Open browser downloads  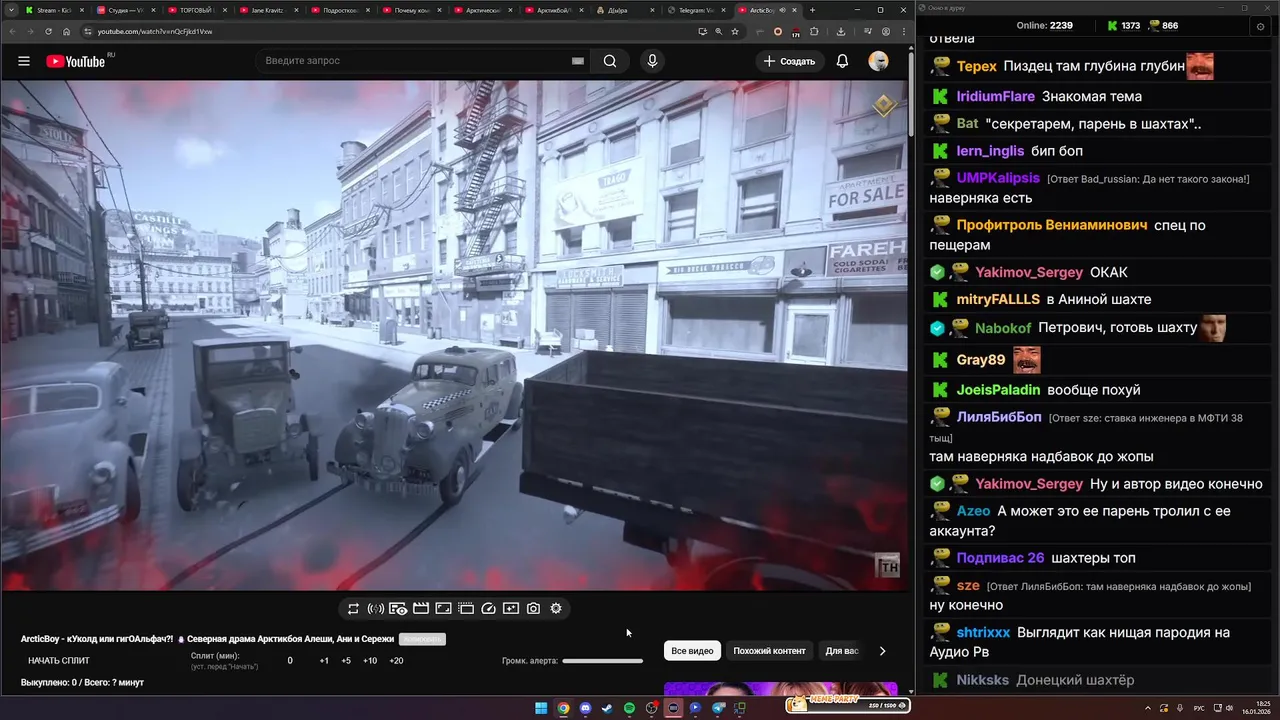841,31
